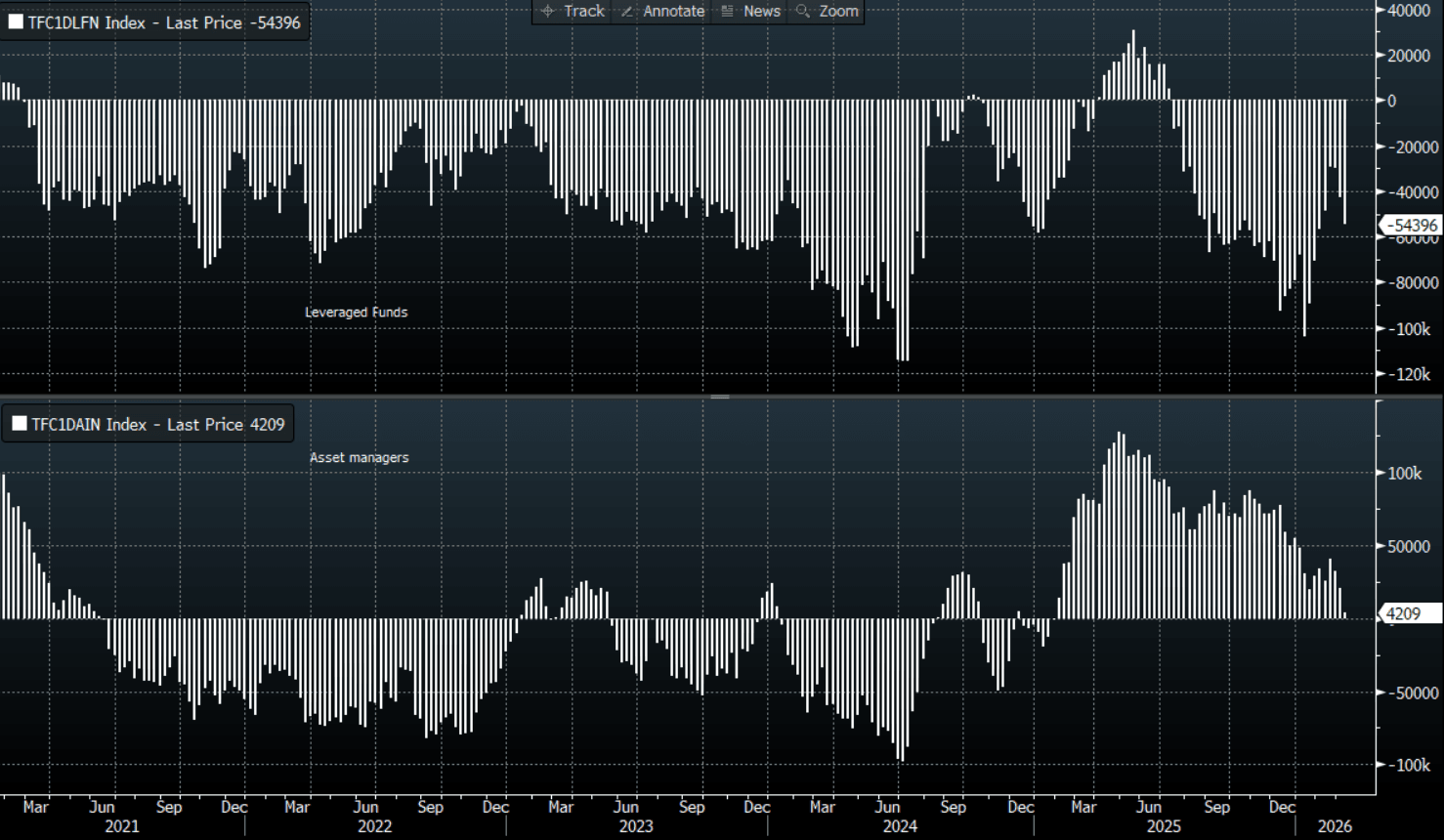Toggle TFC1DAIN series legend square
Screen dimensions: 1444x840
tap(20, 424)
